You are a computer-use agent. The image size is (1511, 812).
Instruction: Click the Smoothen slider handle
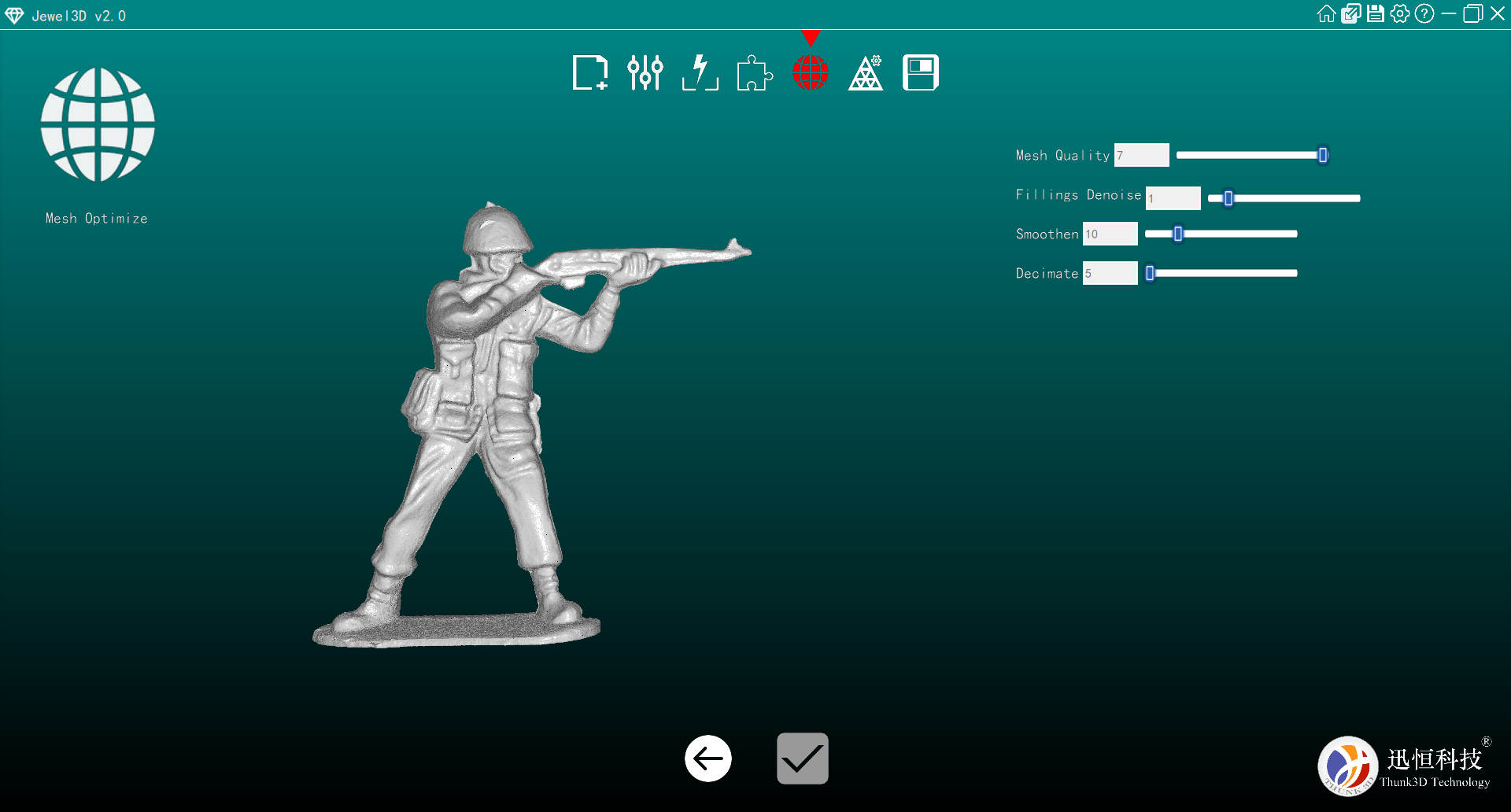coord(1178,234)
